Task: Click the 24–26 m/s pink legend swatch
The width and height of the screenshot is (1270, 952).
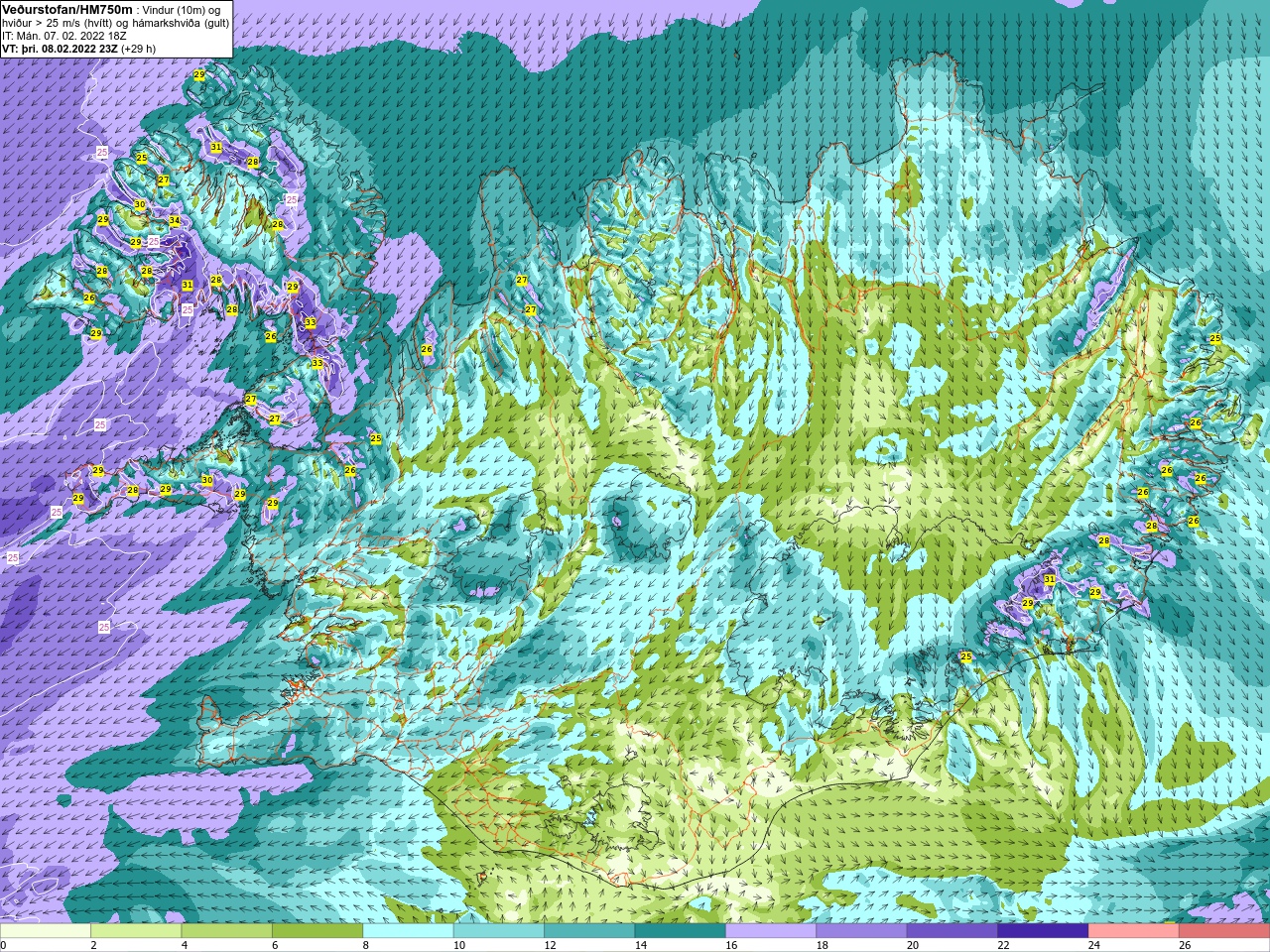Action: (1134, 931)
